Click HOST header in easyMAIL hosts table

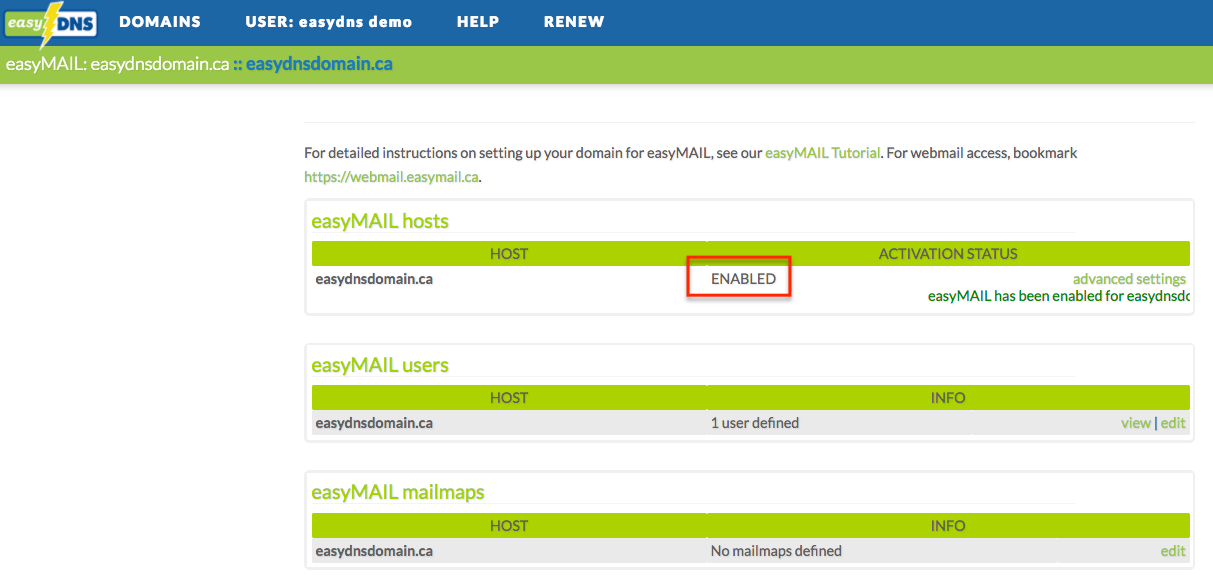pos(509,254)
